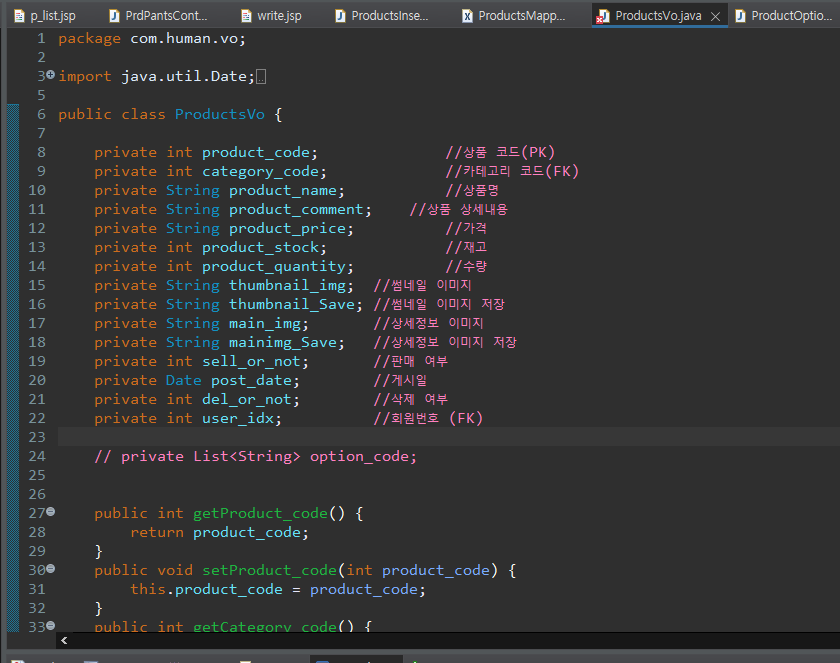Click the ProductsVo class name declaration

[x=219, y=114]
